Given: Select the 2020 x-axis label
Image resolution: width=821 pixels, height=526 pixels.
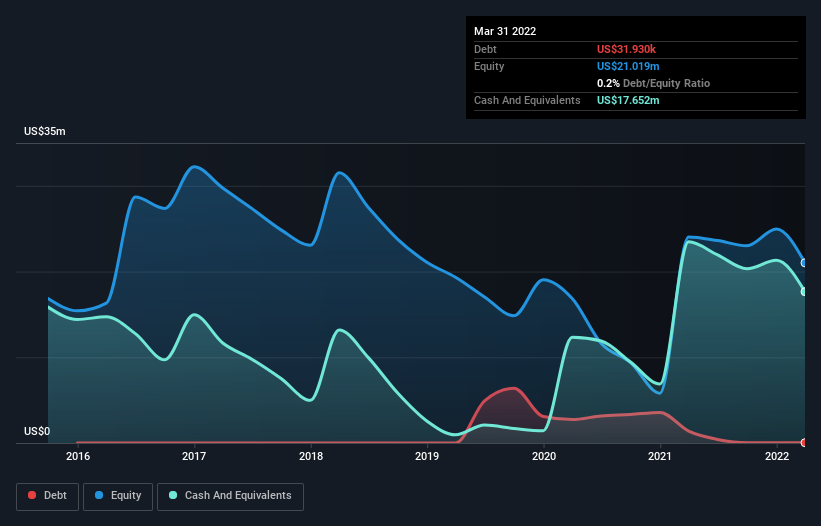Looking at the screenshot, I should click(544, 456).
